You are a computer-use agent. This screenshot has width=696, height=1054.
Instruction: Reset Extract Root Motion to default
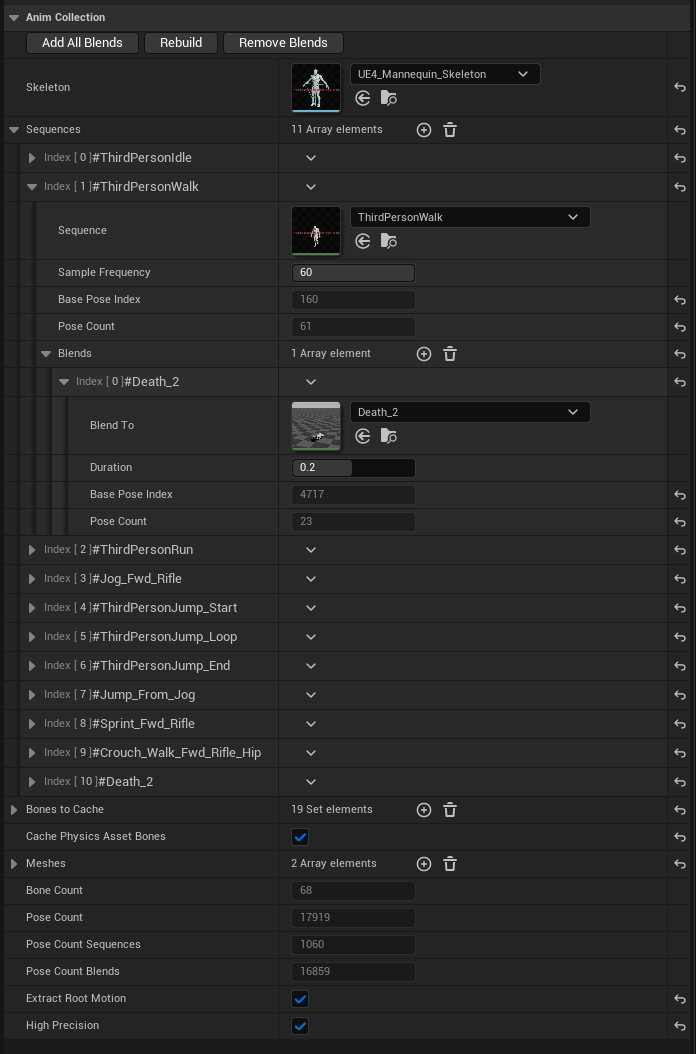click(x=679, y=998)
